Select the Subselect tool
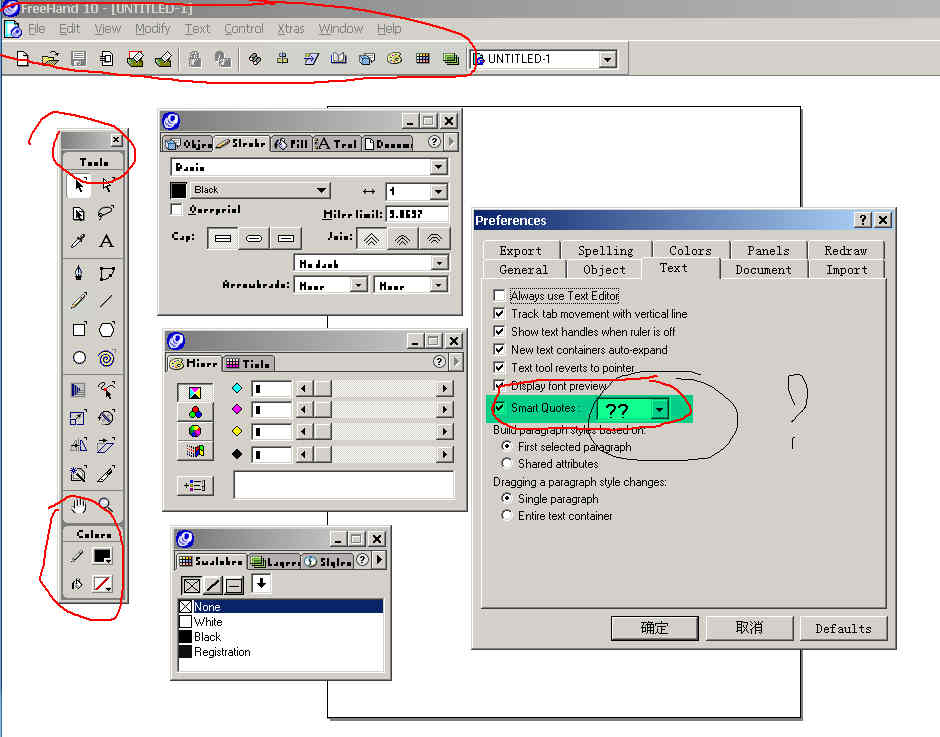Viewport: 940px width, 737px height. click(x=107, y=185)
